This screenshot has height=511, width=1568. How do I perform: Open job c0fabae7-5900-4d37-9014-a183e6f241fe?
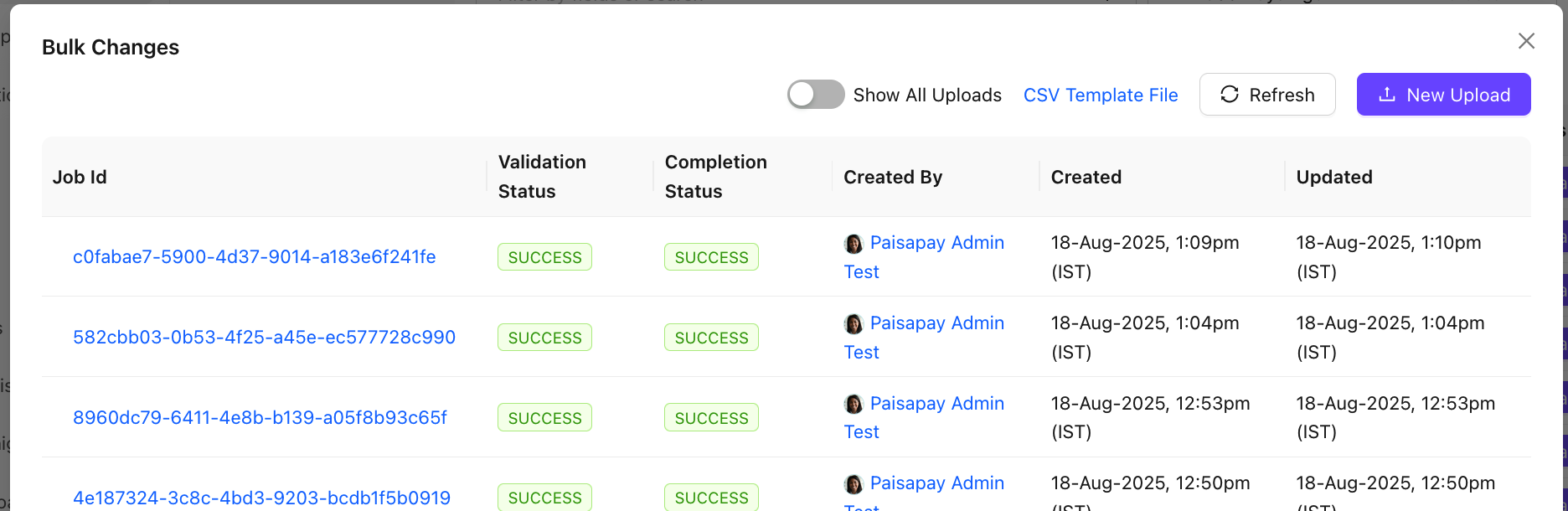(254, 257)
